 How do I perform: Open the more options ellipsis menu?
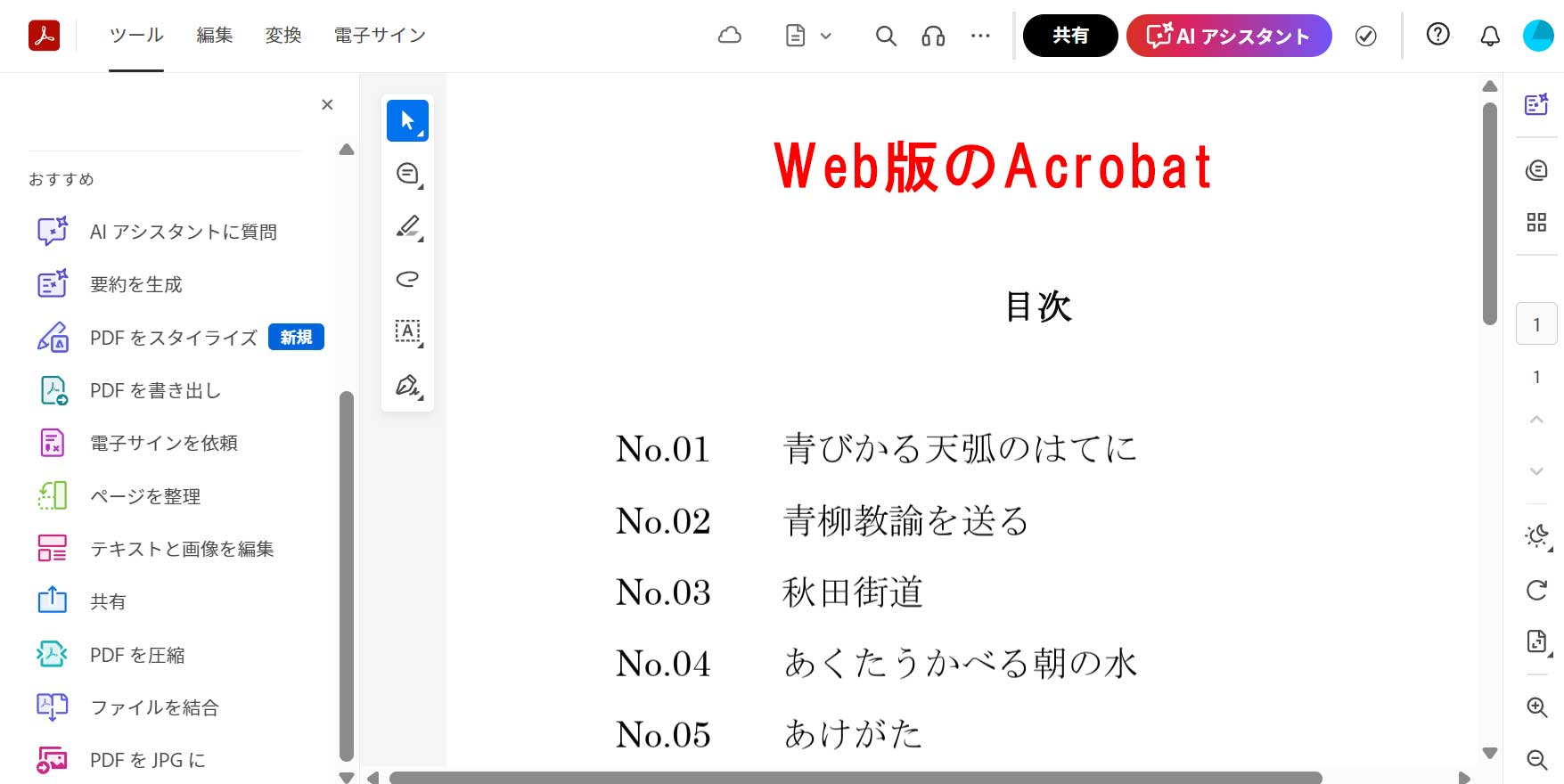pyautogui.click(x=980, y=36)
